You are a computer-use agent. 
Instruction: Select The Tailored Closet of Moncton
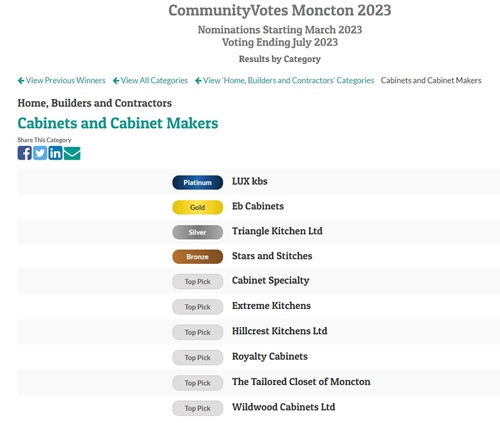301,382
